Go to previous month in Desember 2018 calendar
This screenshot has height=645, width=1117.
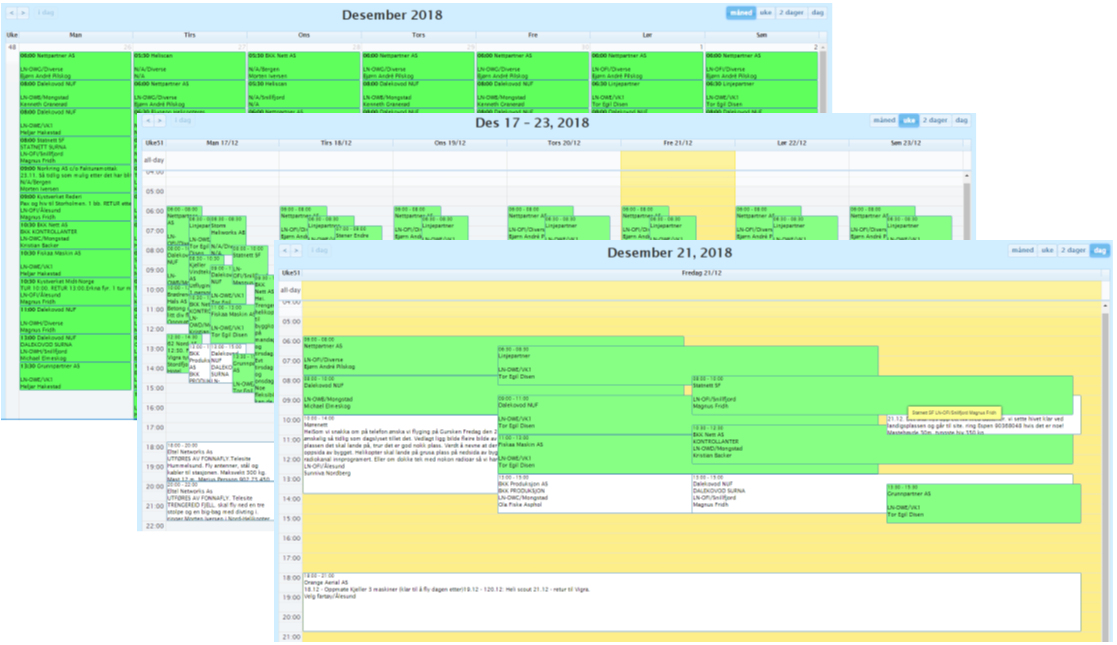click(11, 13)
